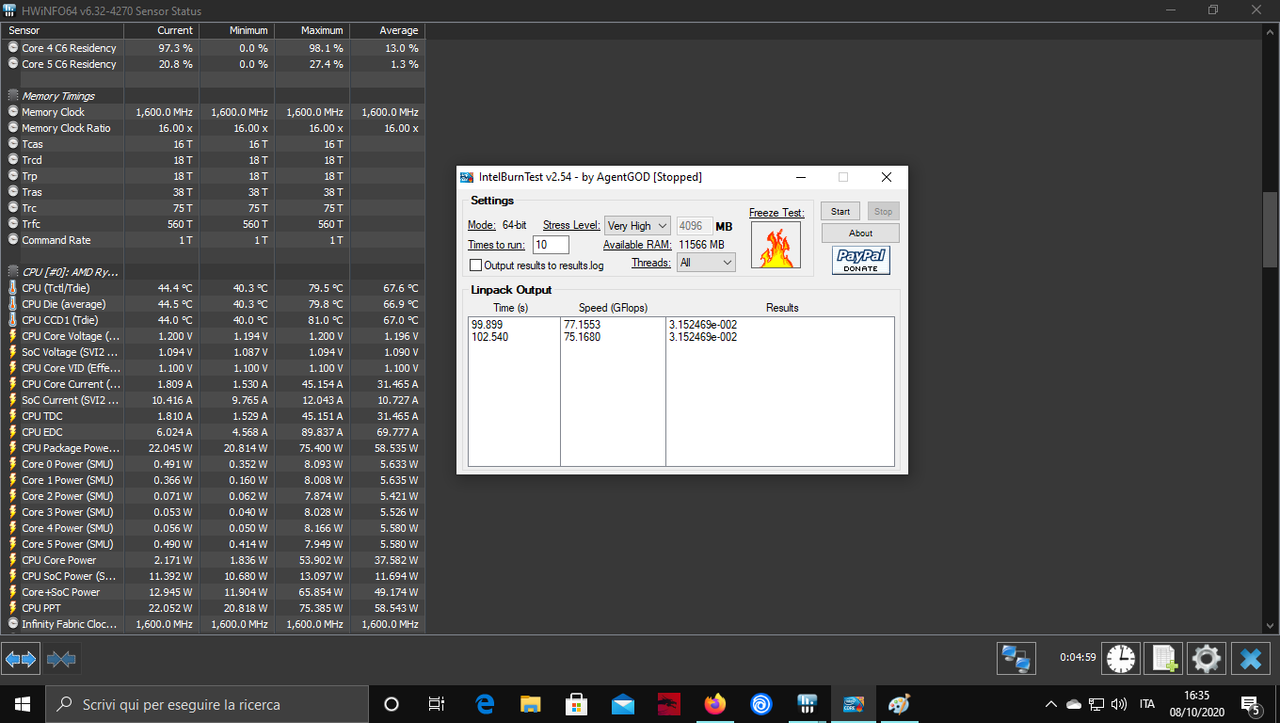Select the Command Rate sensor row
This screenshot has height=723, width=1280.
coord(213,240)
